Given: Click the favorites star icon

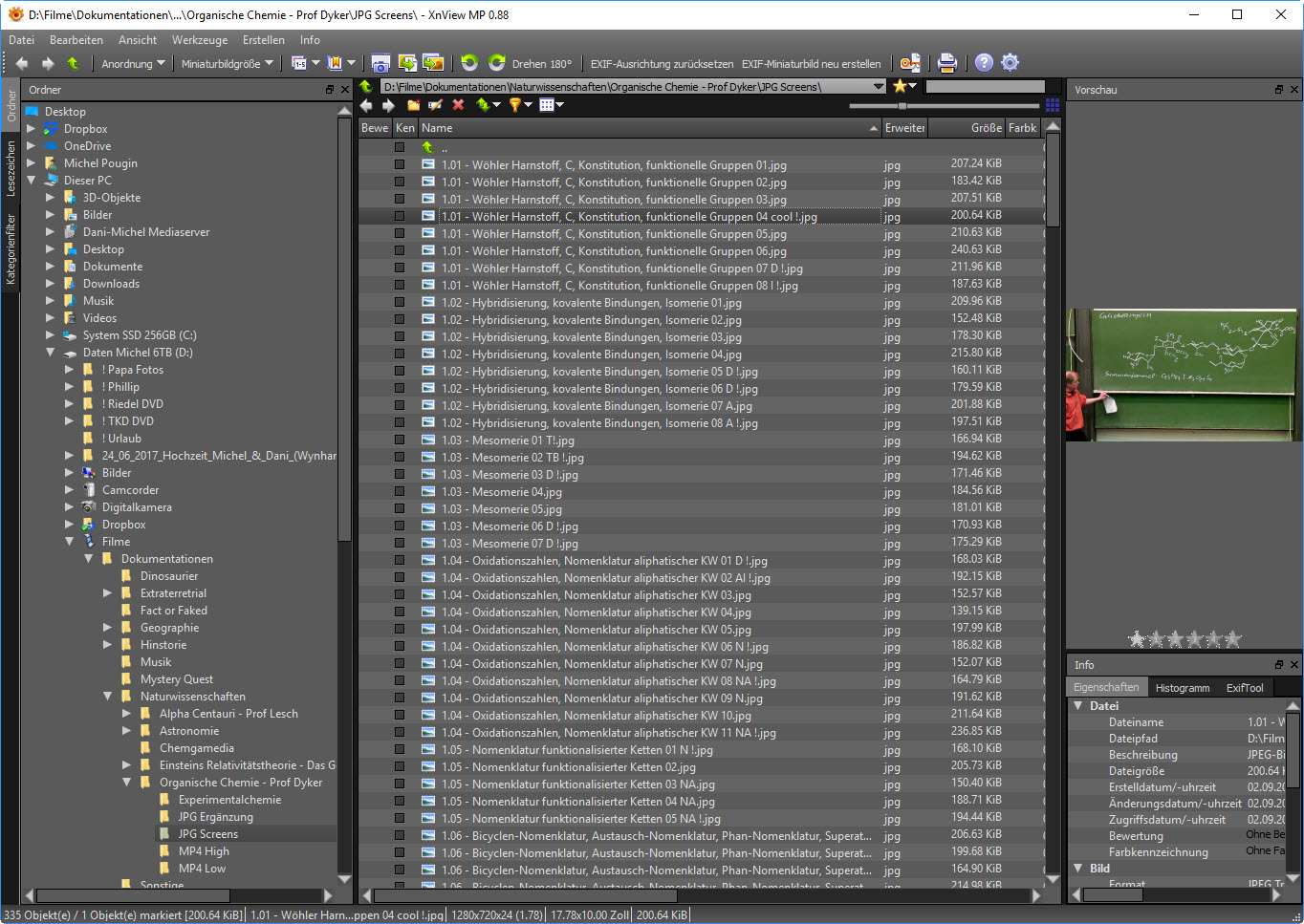Looking at the screenshot, I should tap(900, 86).
